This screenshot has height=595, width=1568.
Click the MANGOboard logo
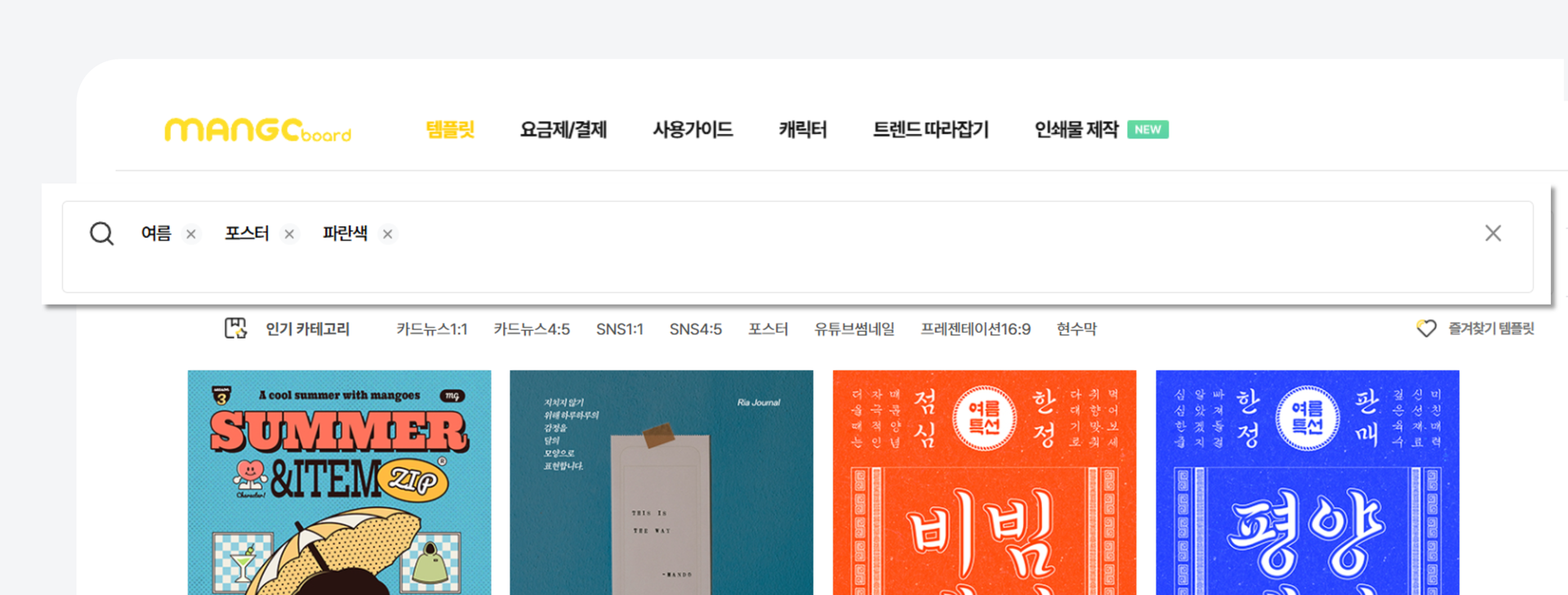[258, 130]
